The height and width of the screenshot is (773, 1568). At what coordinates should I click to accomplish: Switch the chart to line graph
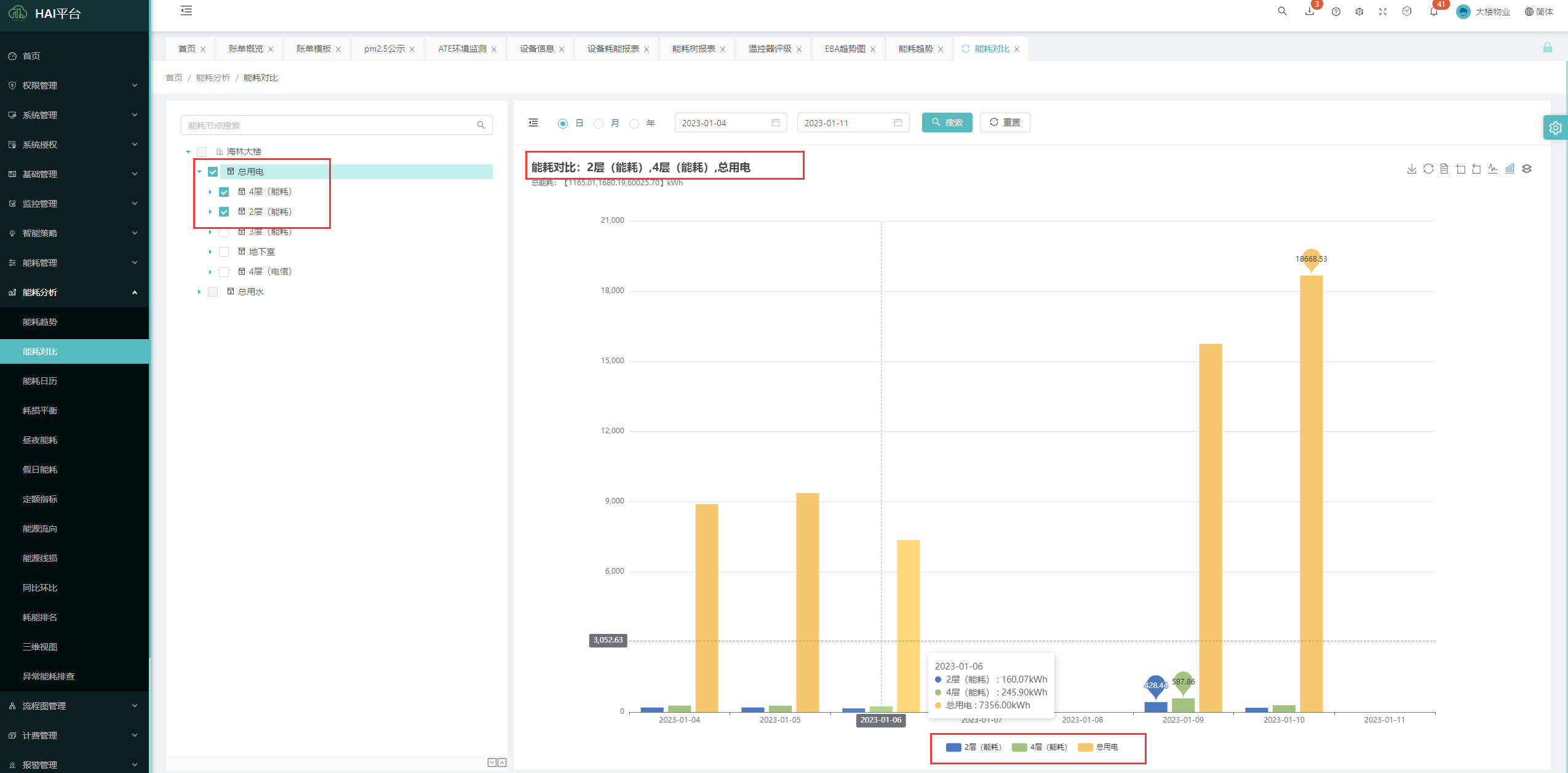(x=1493, y=169)
